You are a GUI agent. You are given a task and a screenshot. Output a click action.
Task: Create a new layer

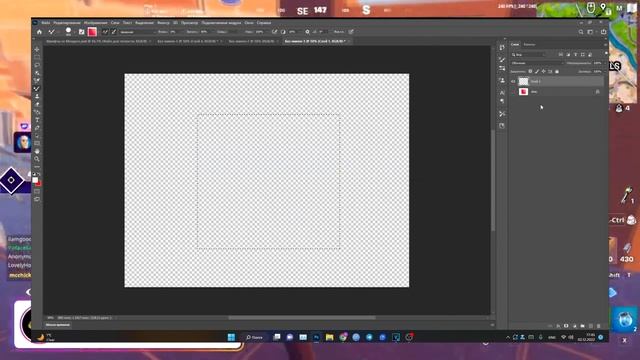coord(591,326)
